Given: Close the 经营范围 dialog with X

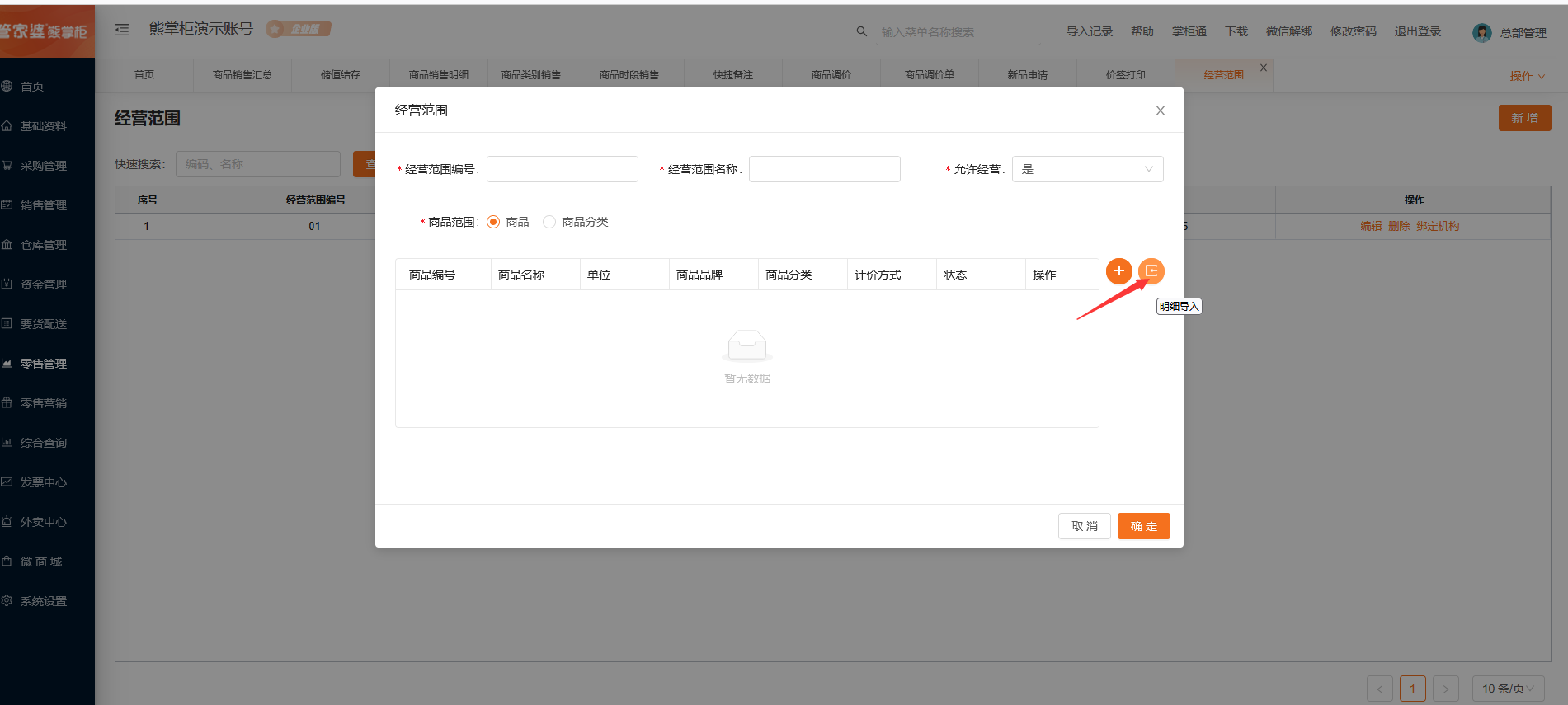Looking at the screenshot, I should pyautogui.click(x=1160, y=110).
